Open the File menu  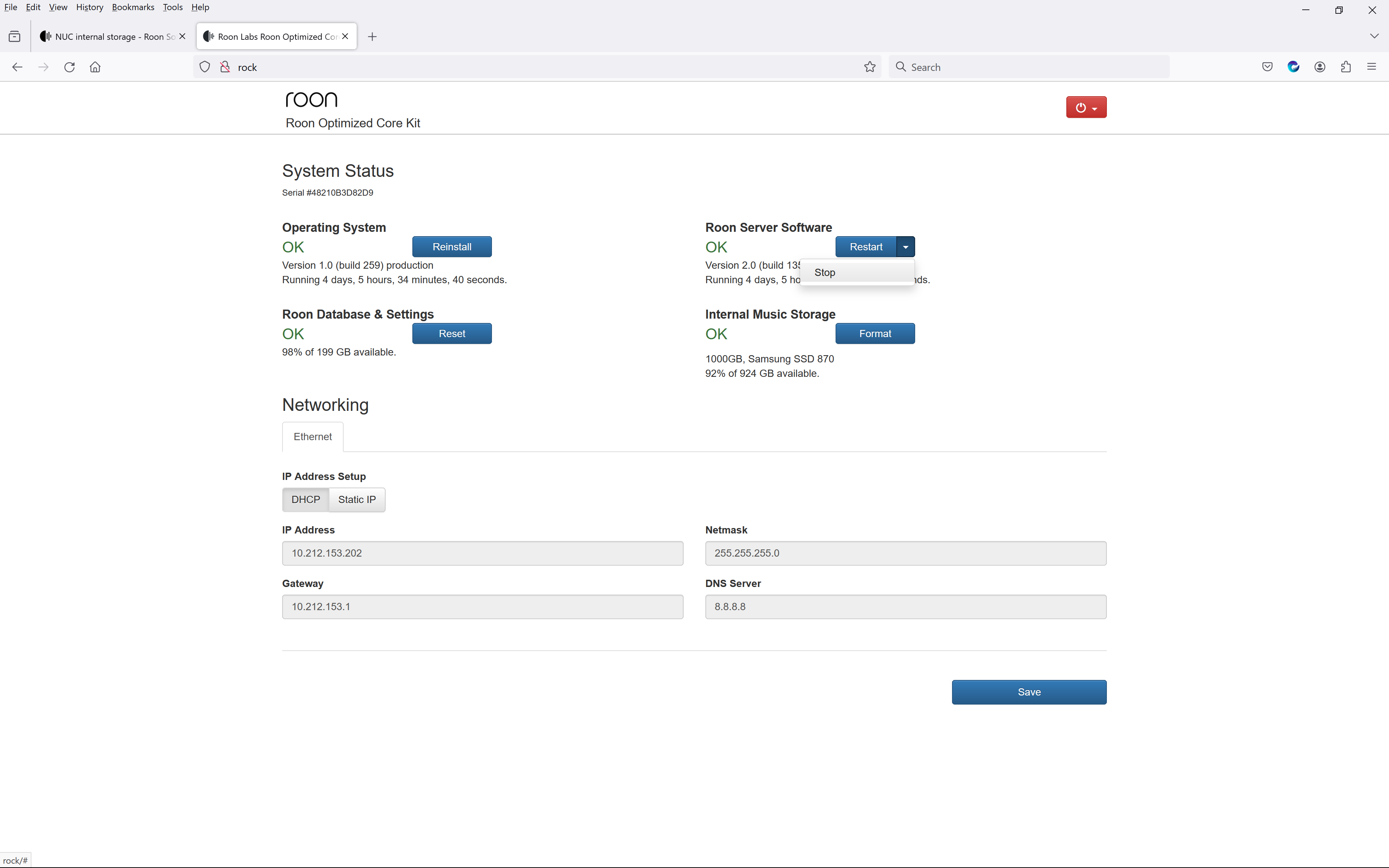[10, 8]
